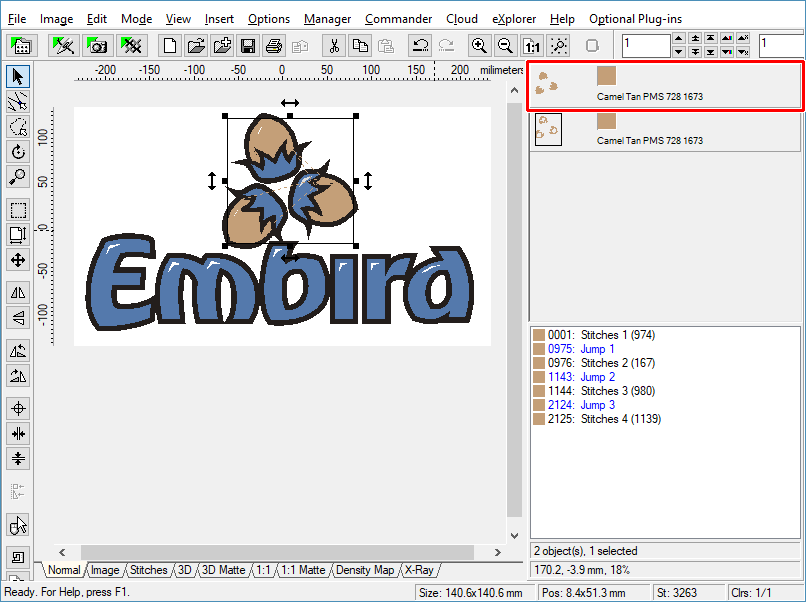Click the green-flag camera toolbar icon
Viewport: 806px width, 602px height.
[x=97, y=46]
